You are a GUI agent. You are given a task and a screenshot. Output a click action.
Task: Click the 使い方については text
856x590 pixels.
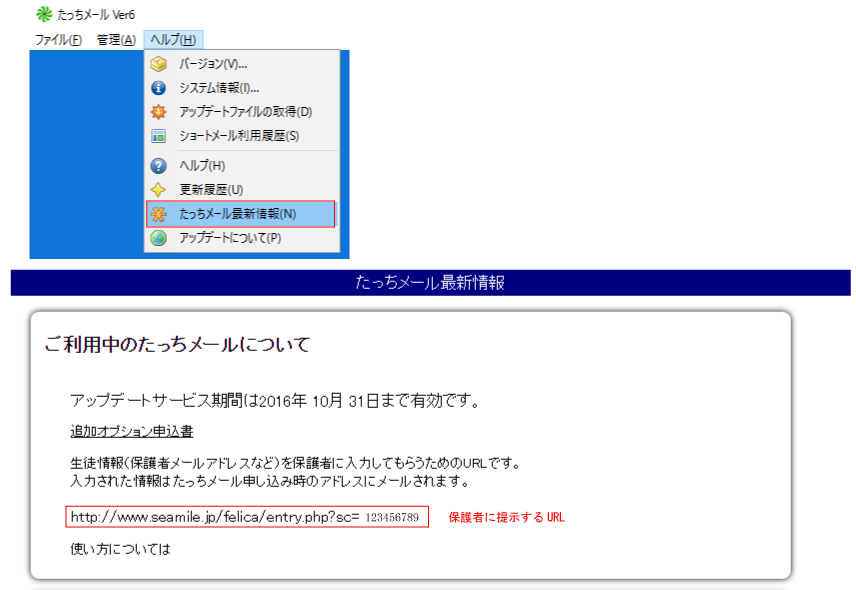point(120,549)
